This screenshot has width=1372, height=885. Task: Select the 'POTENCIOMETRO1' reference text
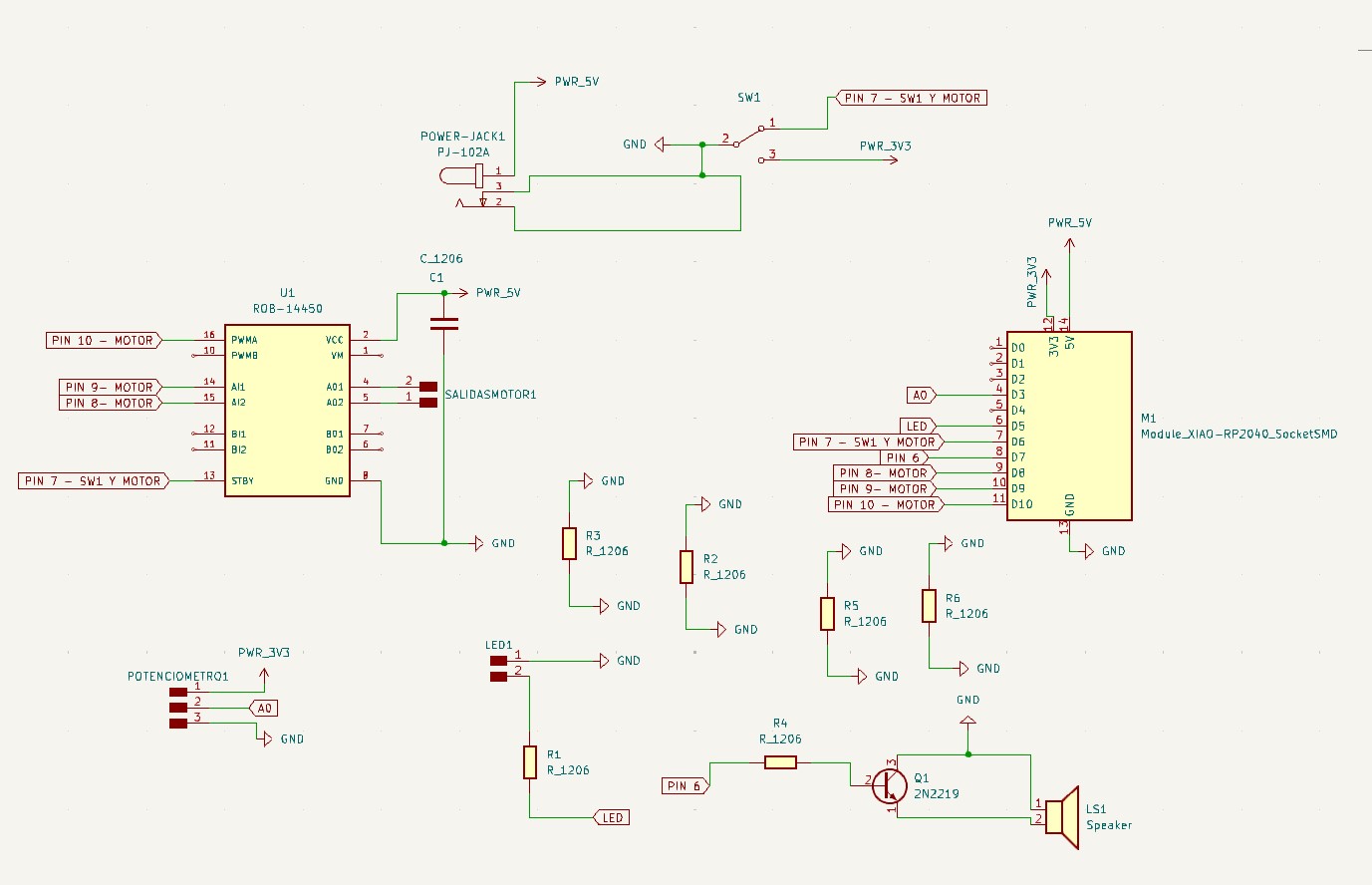tap(178, 676)
